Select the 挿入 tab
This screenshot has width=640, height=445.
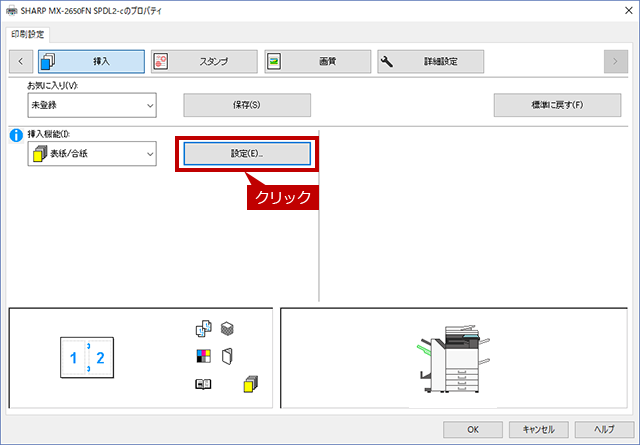[x=91, y=62]
